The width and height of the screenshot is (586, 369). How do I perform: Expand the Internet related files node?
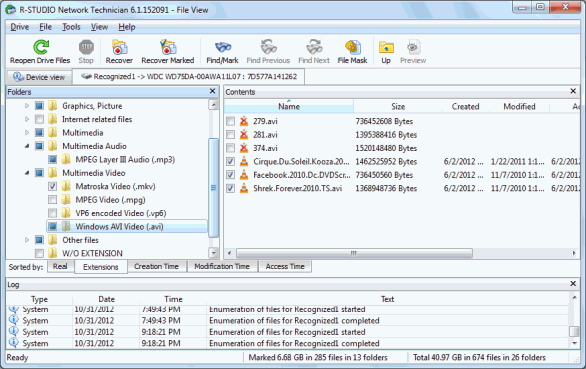[27, 119]
